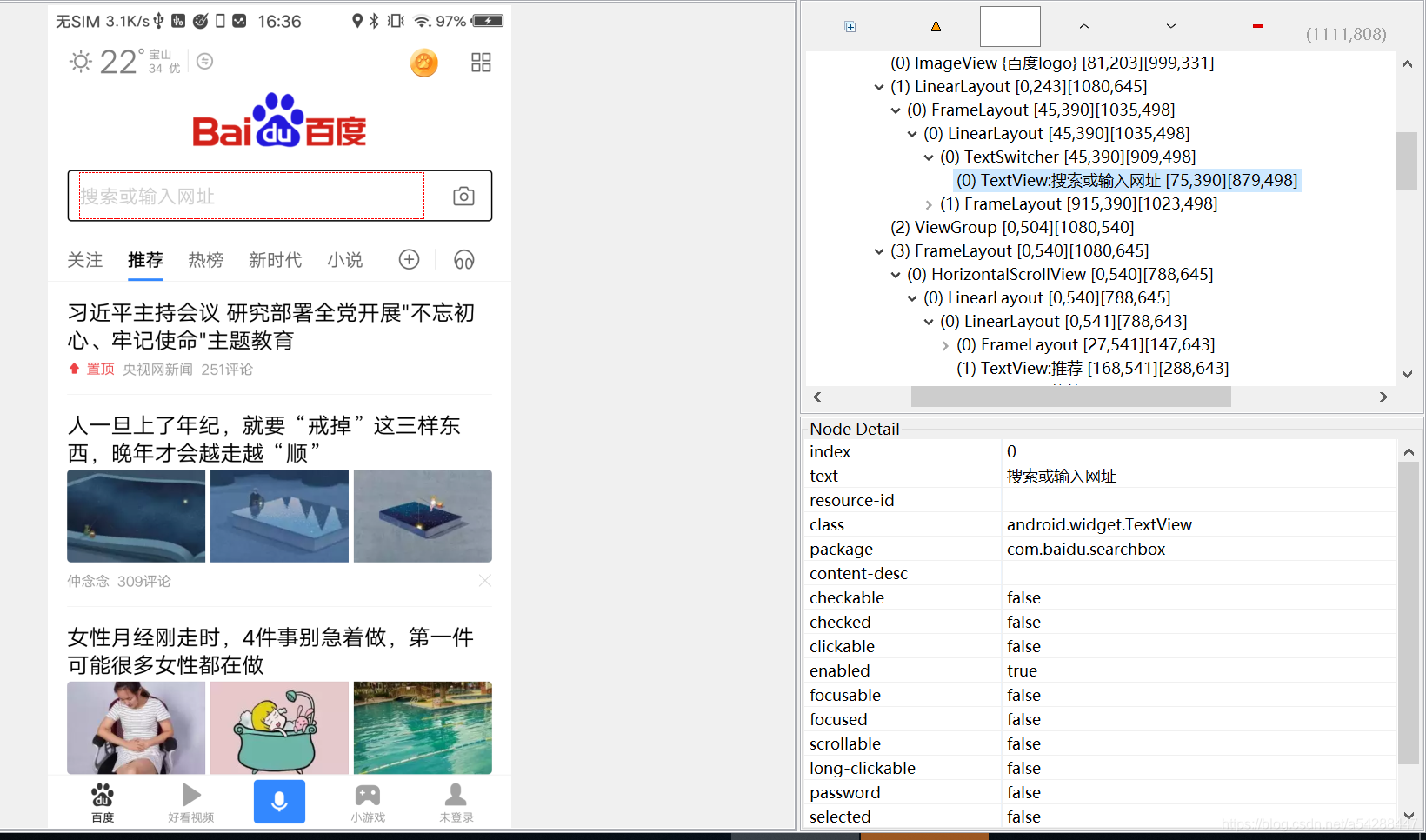Click the hierarchy tree vertical scrollbar thumb
The width and height of the screenshot is (1426, 840).
pos(1407,160)
